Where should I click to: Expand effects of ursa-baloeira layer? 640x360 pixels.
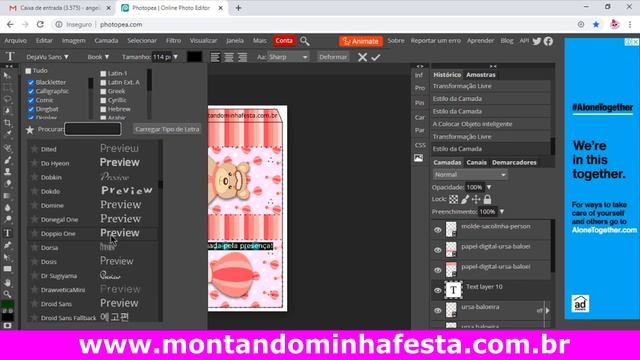point(547,310)
